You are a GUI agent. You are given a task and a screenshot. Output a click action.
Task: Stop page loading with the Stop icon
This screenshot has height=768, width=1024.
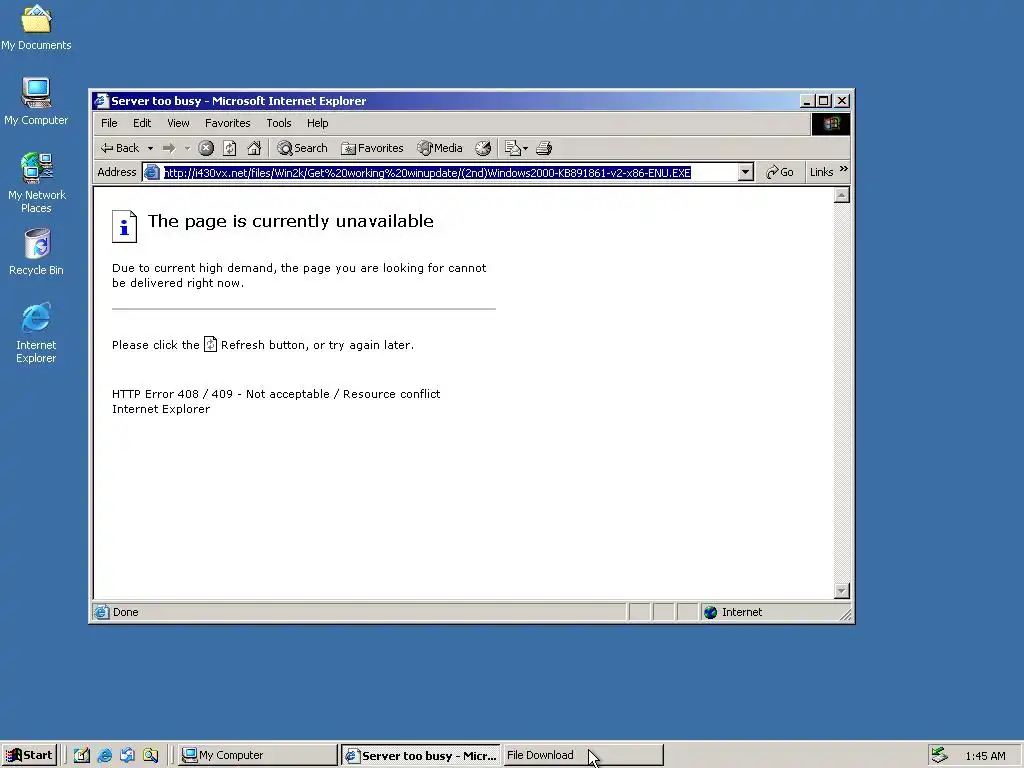[x=206, y=148]
